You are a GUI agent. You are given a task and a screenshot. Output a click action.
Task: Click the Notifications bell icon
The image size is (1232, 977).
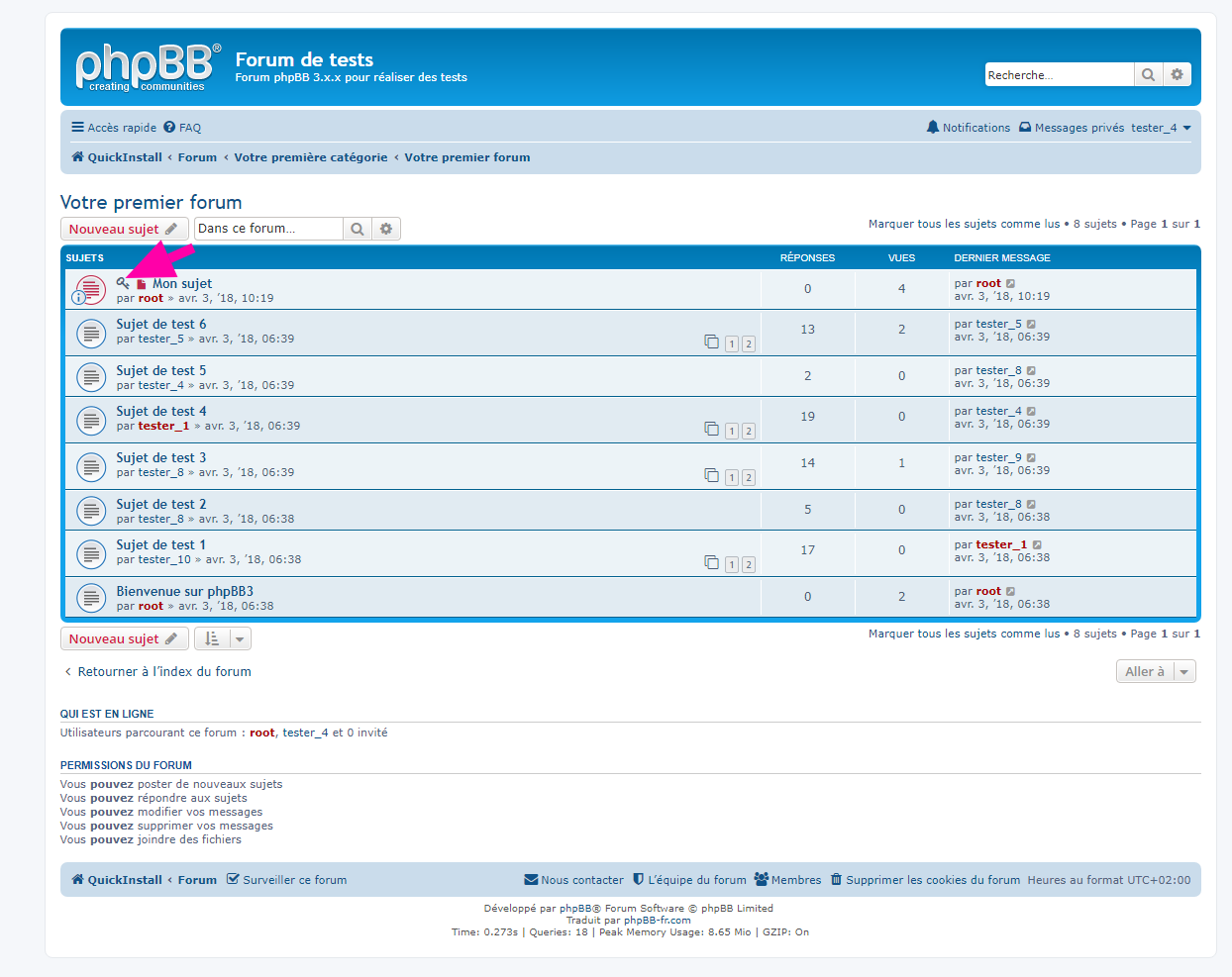pos(932,128)
